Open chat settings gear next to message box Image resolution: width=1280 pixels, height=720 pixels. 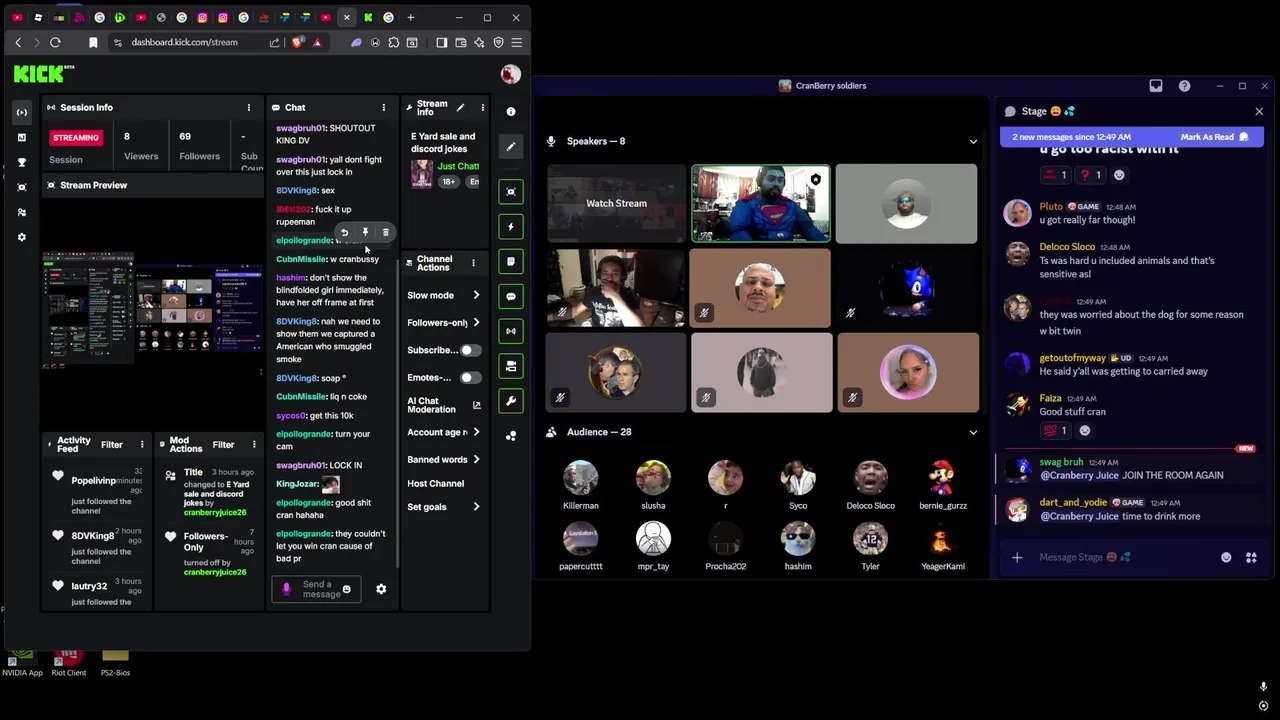click(381, 589)
